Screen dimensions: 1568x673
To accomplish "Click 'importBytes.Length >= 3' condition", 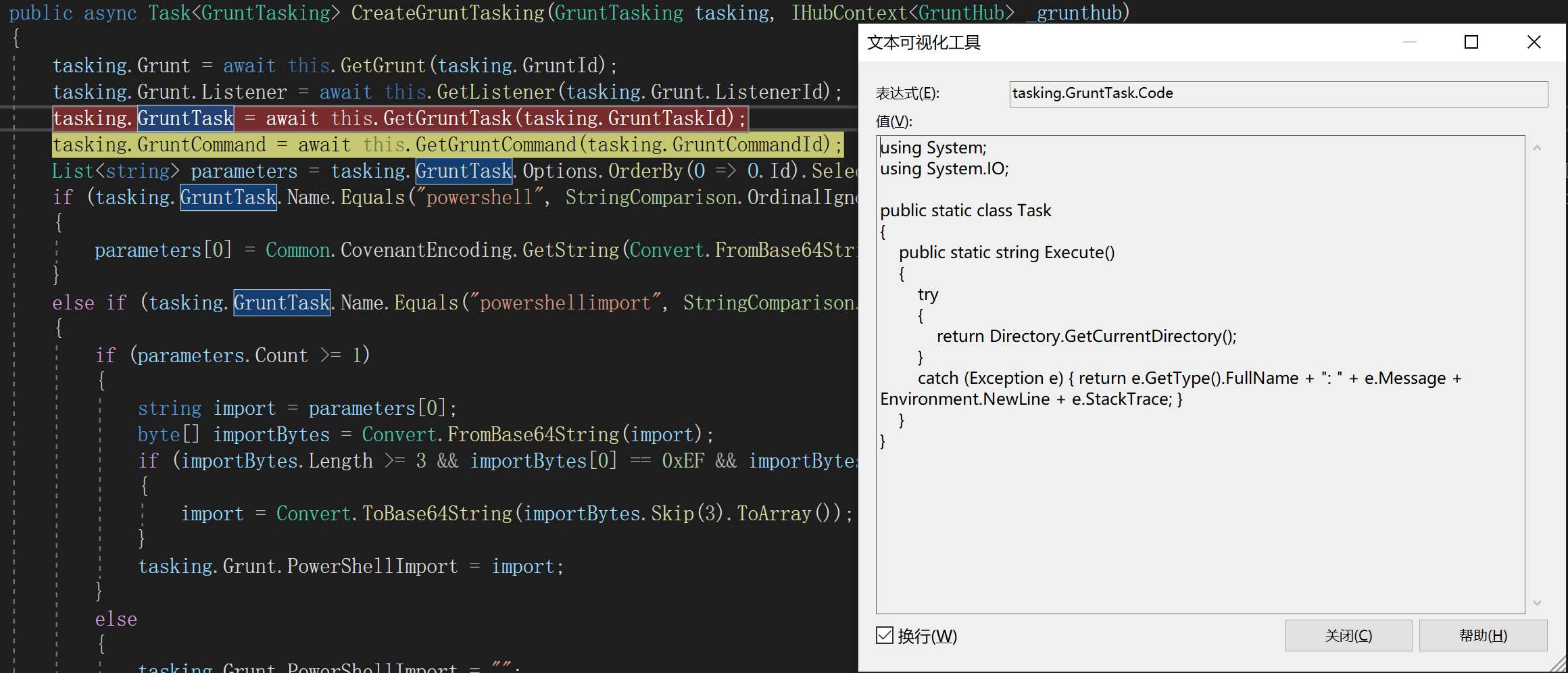I will 303,461.
